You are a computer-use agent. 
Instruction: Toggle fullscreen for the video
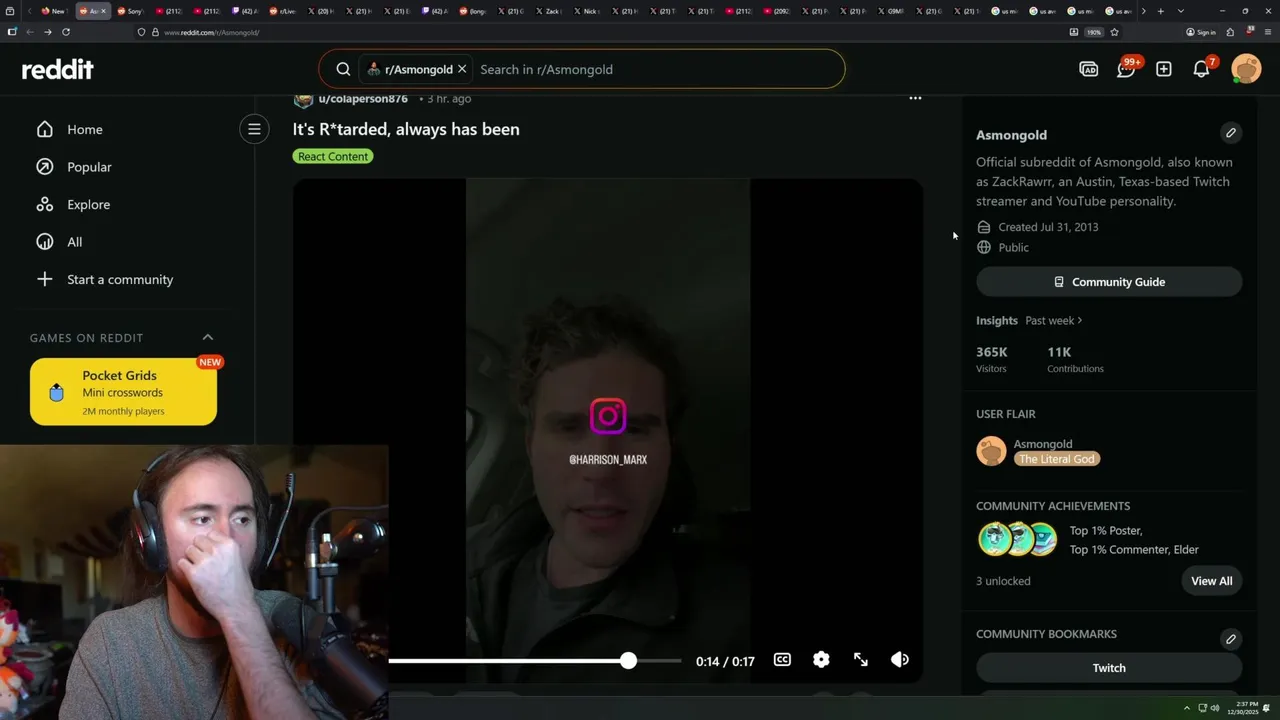[x=861, y=660]
